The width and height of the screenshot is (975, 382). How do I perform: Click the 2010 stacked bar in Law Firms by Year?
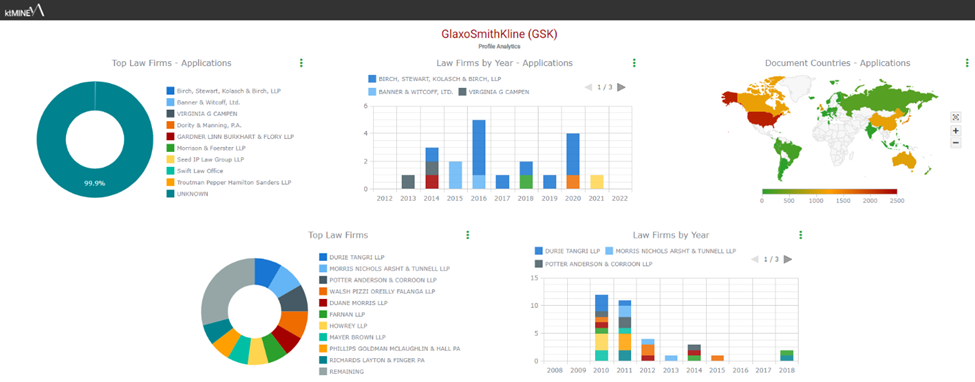point(601,328)
